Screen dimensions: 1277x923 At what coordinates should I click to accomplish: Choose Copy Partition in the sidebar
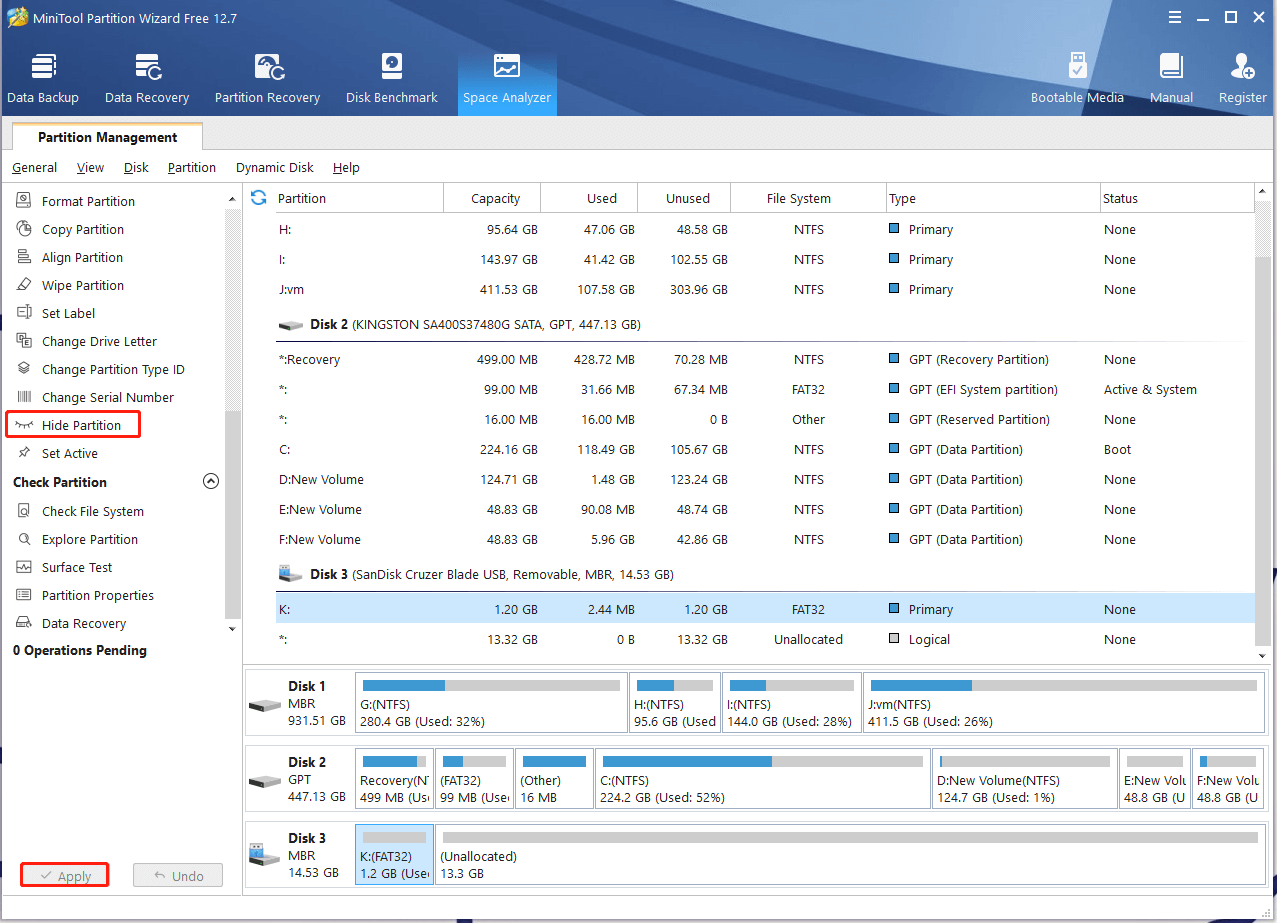coord(83,229)
